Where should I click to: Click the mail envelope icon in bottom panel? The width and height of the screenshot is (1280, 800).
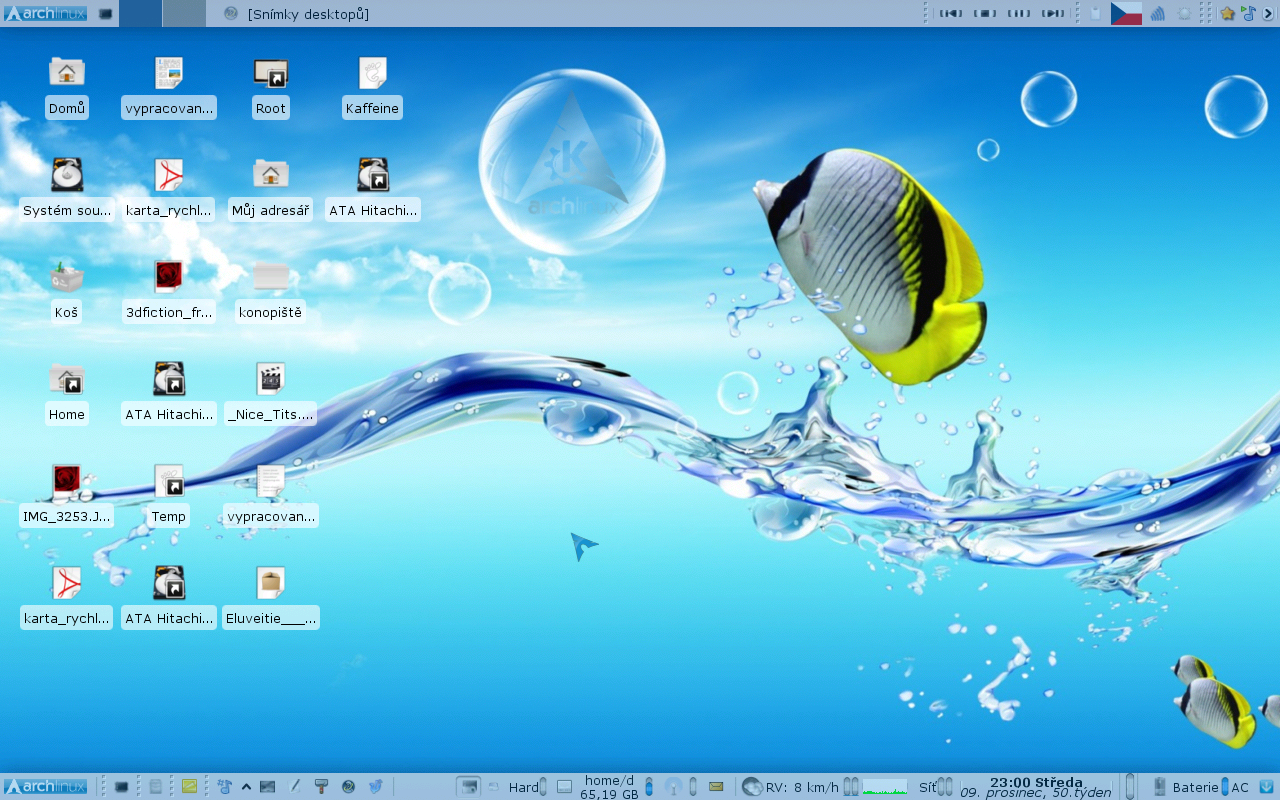click(716, 787)
